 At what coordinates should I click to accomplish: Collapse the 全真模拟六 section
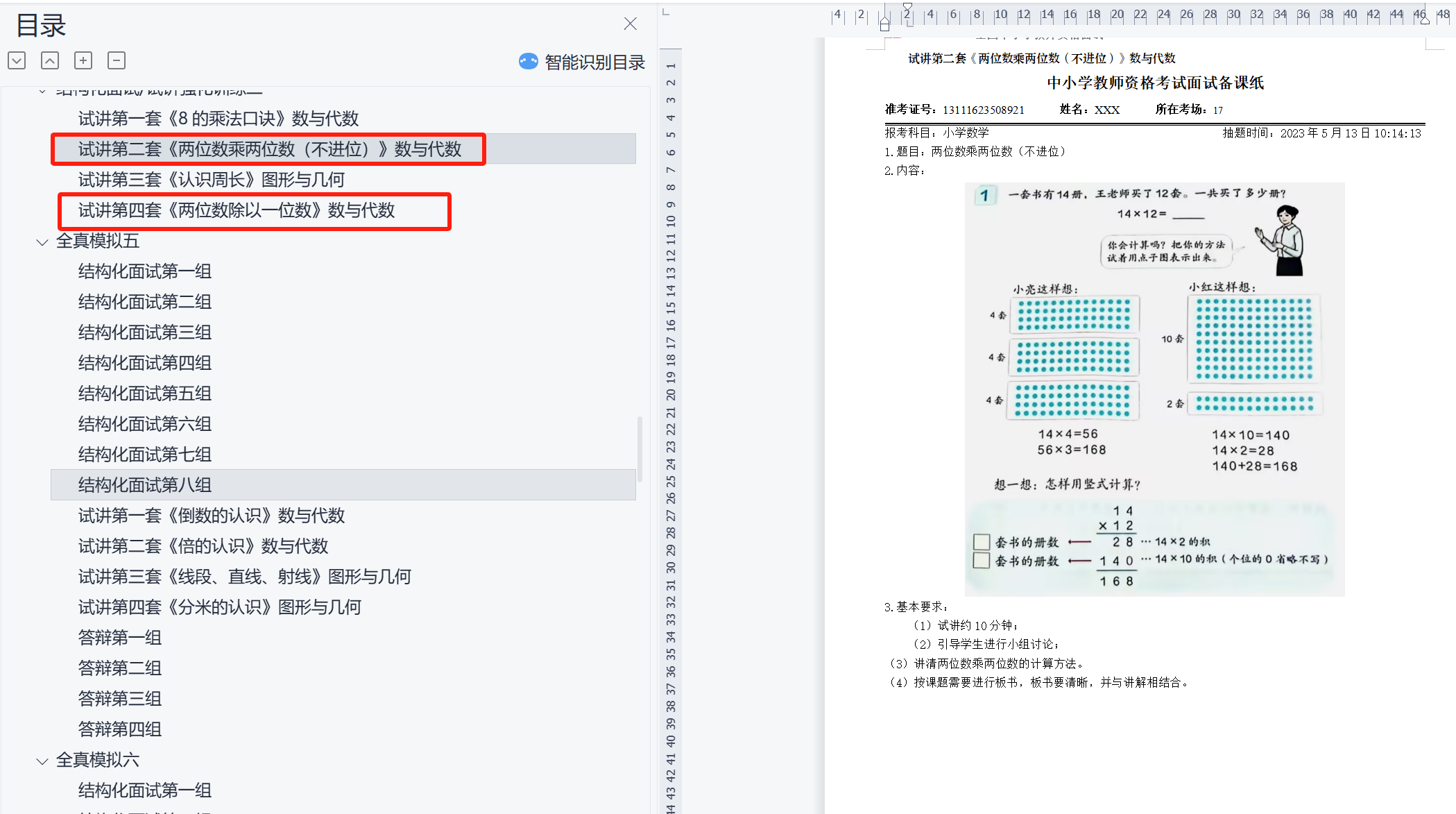pos(42,761)
